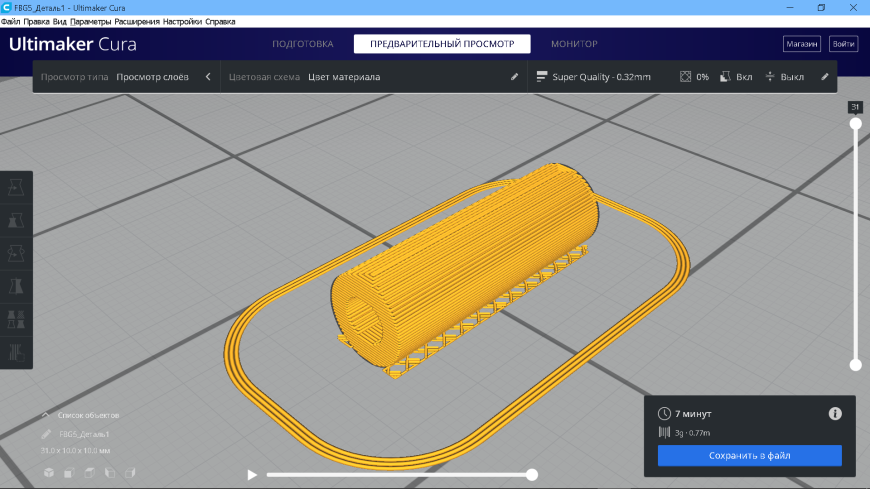
Task: Select FBG5_Деталь1 in object list
Action: pos(84,434)
